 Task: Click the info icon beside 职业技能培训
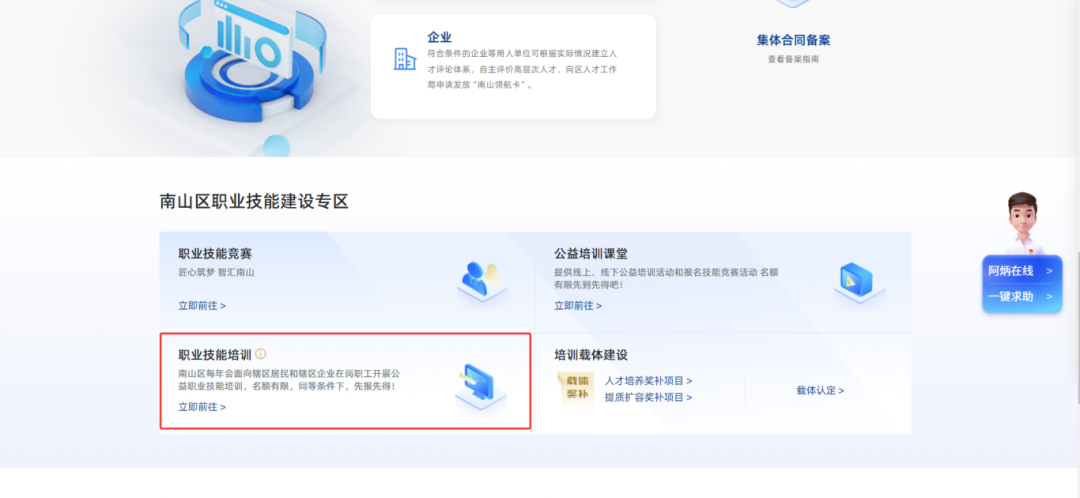(x=260, y=354)
